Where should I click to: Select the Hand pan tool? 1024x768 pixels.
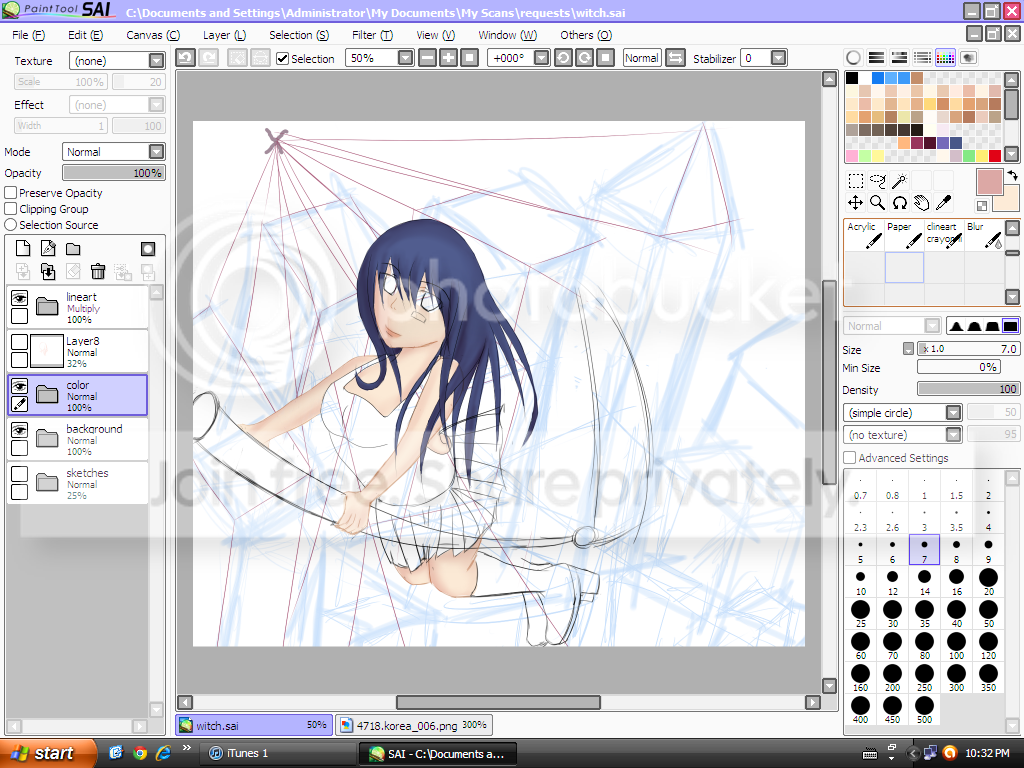tap(921, 203)
